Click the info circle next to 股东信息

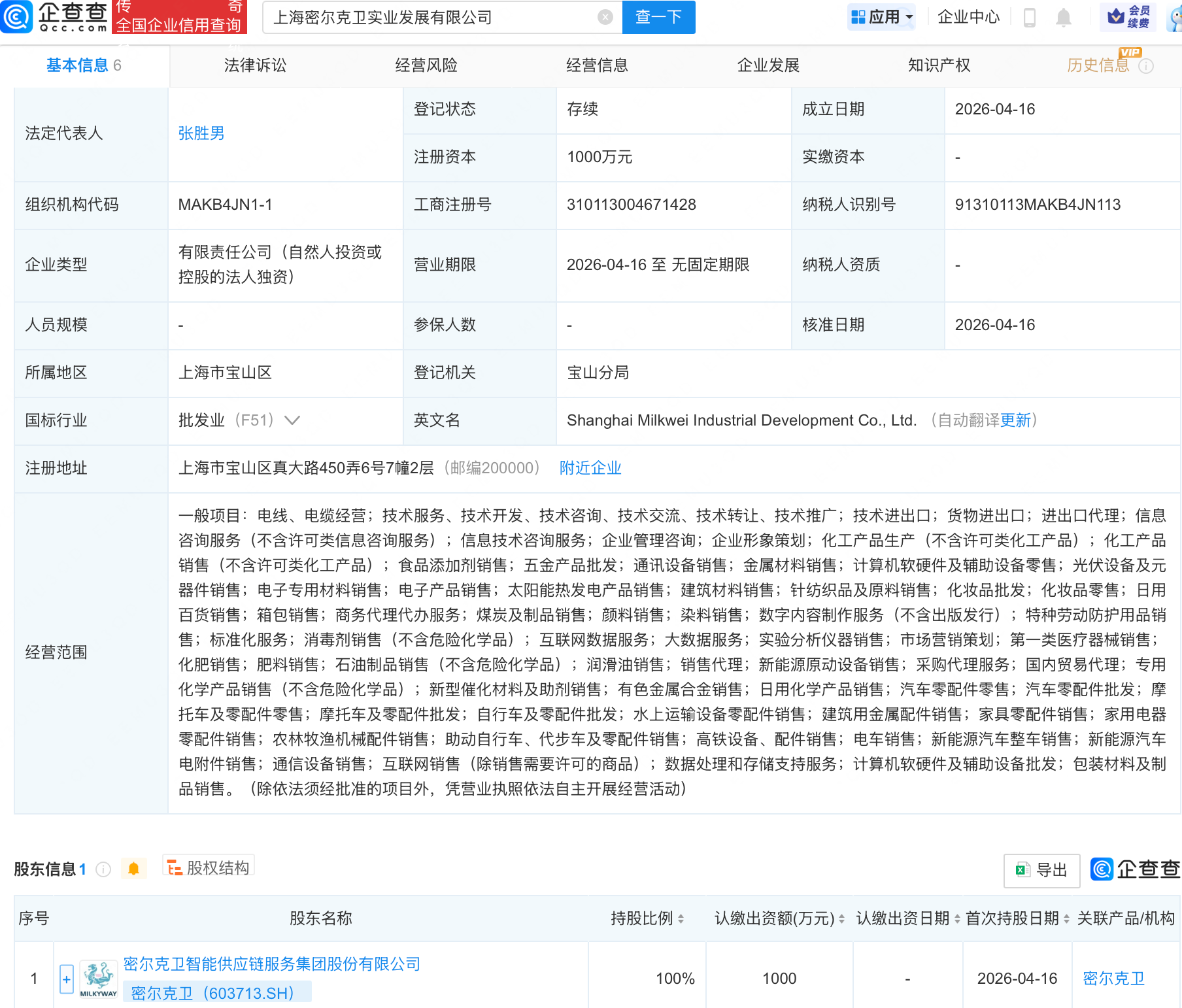point(103,869)
